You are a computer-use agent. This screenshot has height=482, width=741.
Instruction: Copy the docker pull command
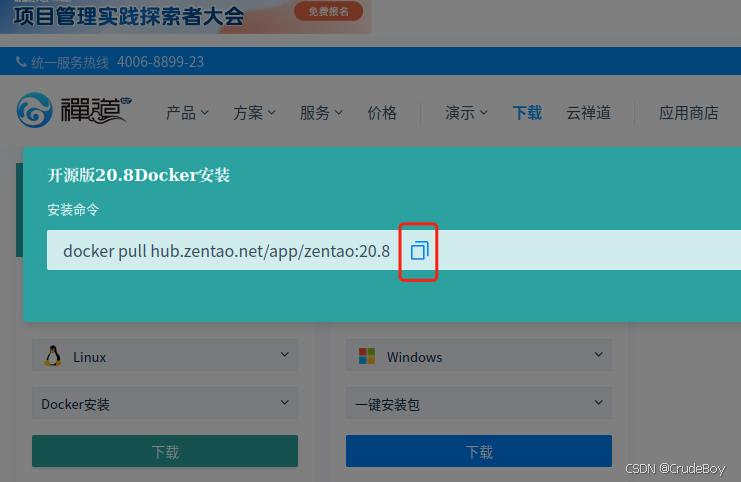[419, 251]
